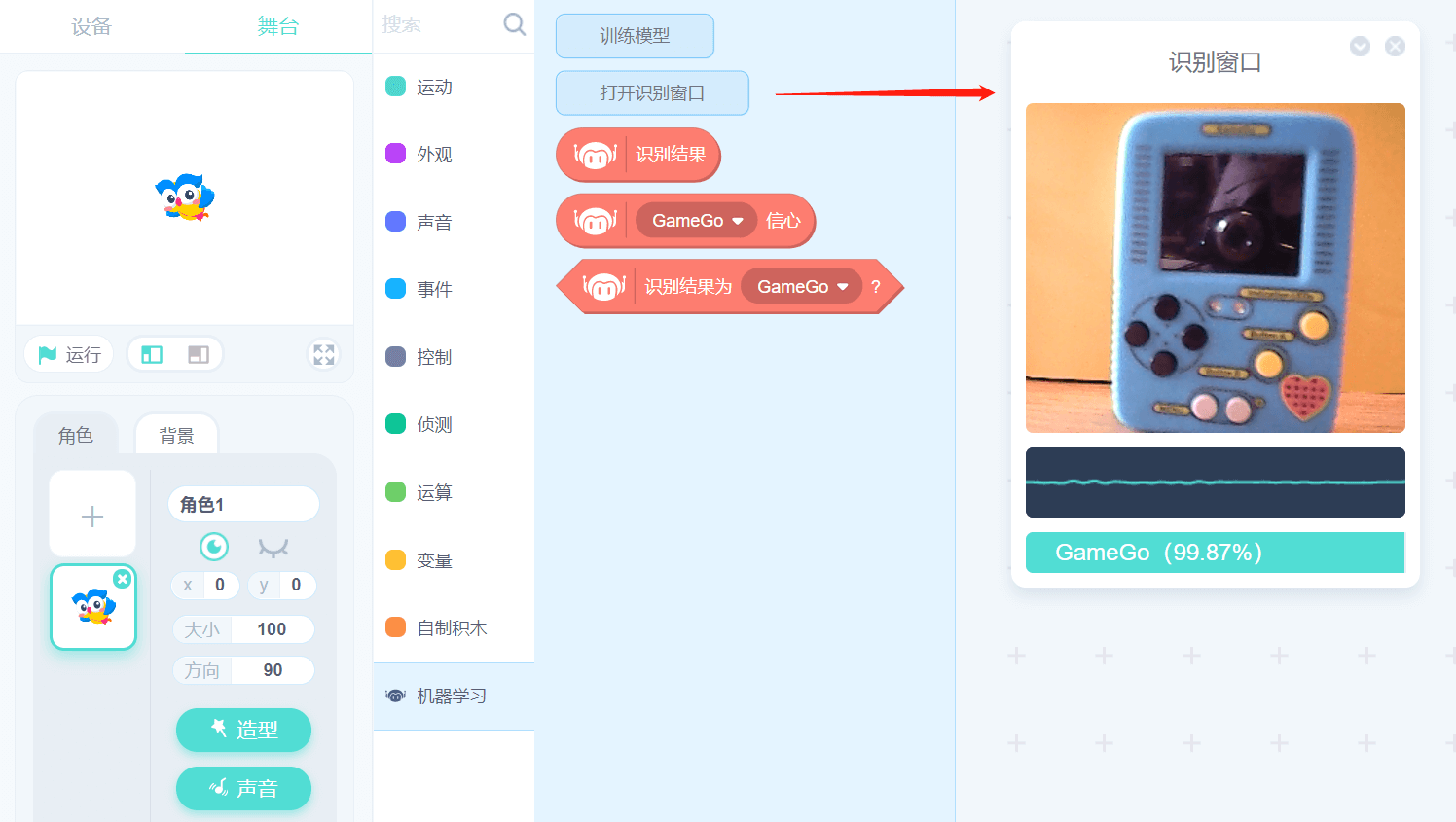This screenshot has height=822, width=1456.
Task: Click the 运算 category label
Action: coord(434,492)
